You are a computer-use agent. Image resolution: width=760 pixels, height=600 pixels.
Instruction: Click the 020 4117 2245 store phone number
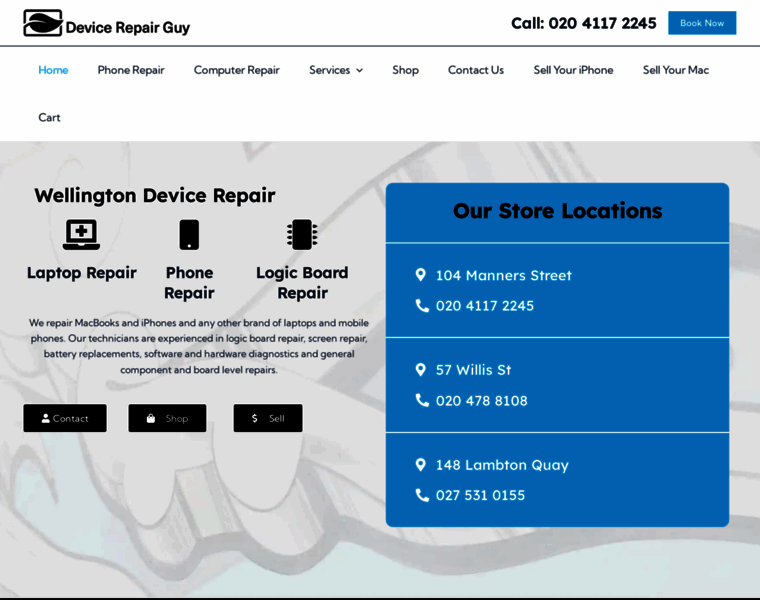(485, 306)
